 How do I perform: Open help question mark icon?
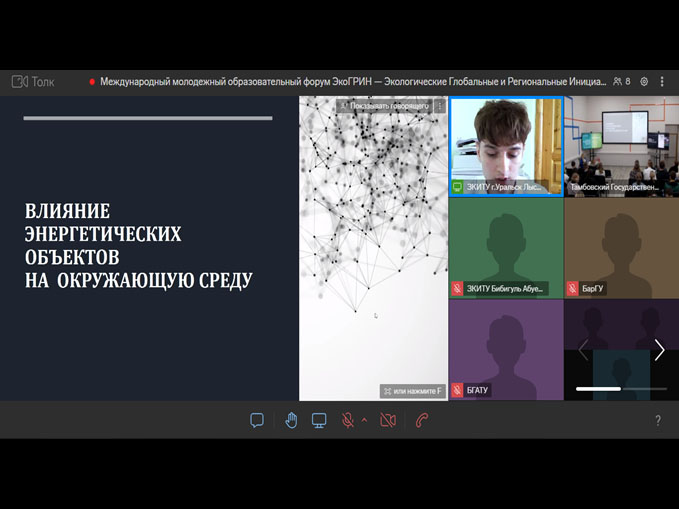click(657, 421)
